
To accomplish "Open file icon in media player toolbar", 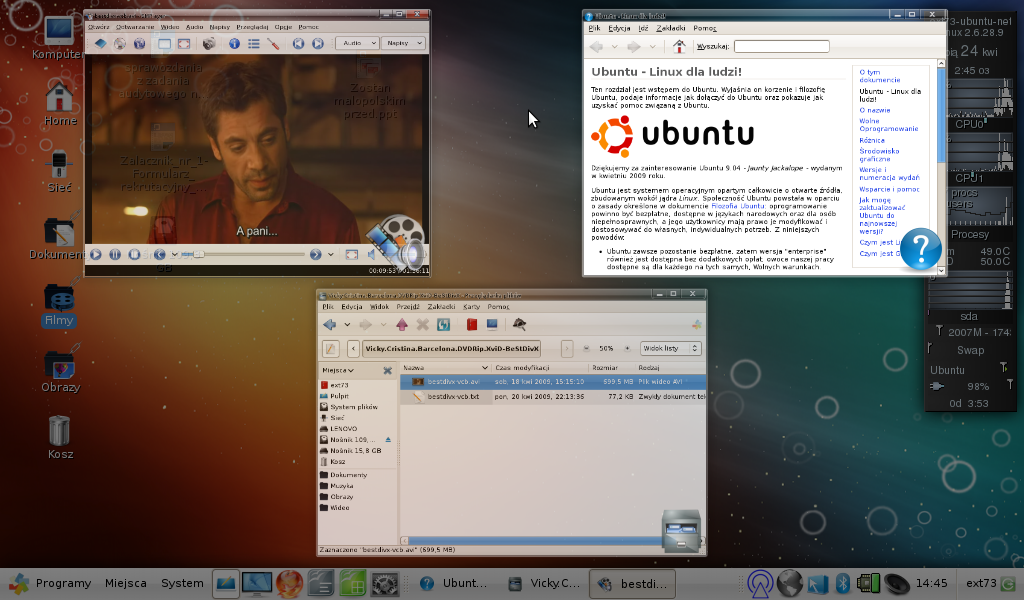I will pyautogui.click(x=100, y=44).
